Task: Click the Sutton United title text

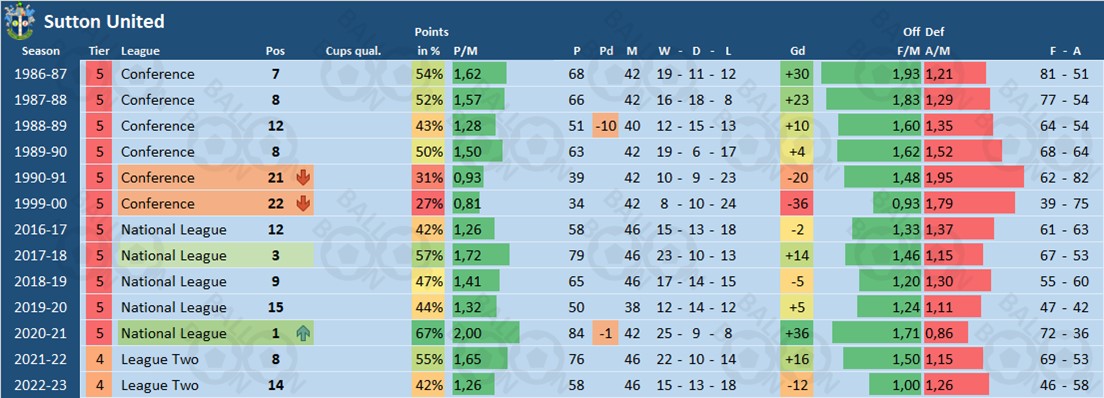Action: click(x=104, y=22)
